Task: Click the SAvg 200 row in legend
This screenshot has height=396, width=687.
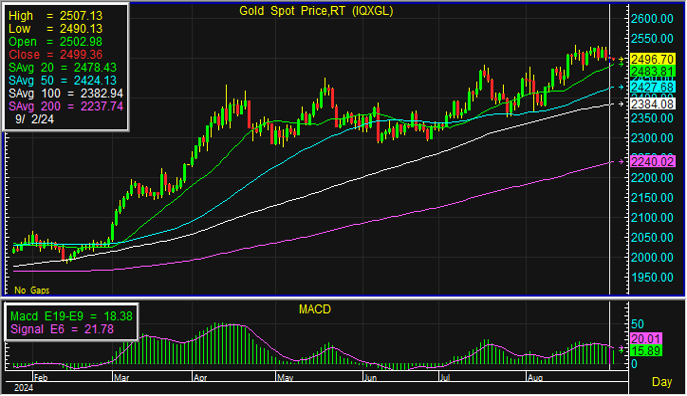Action: 66,106
